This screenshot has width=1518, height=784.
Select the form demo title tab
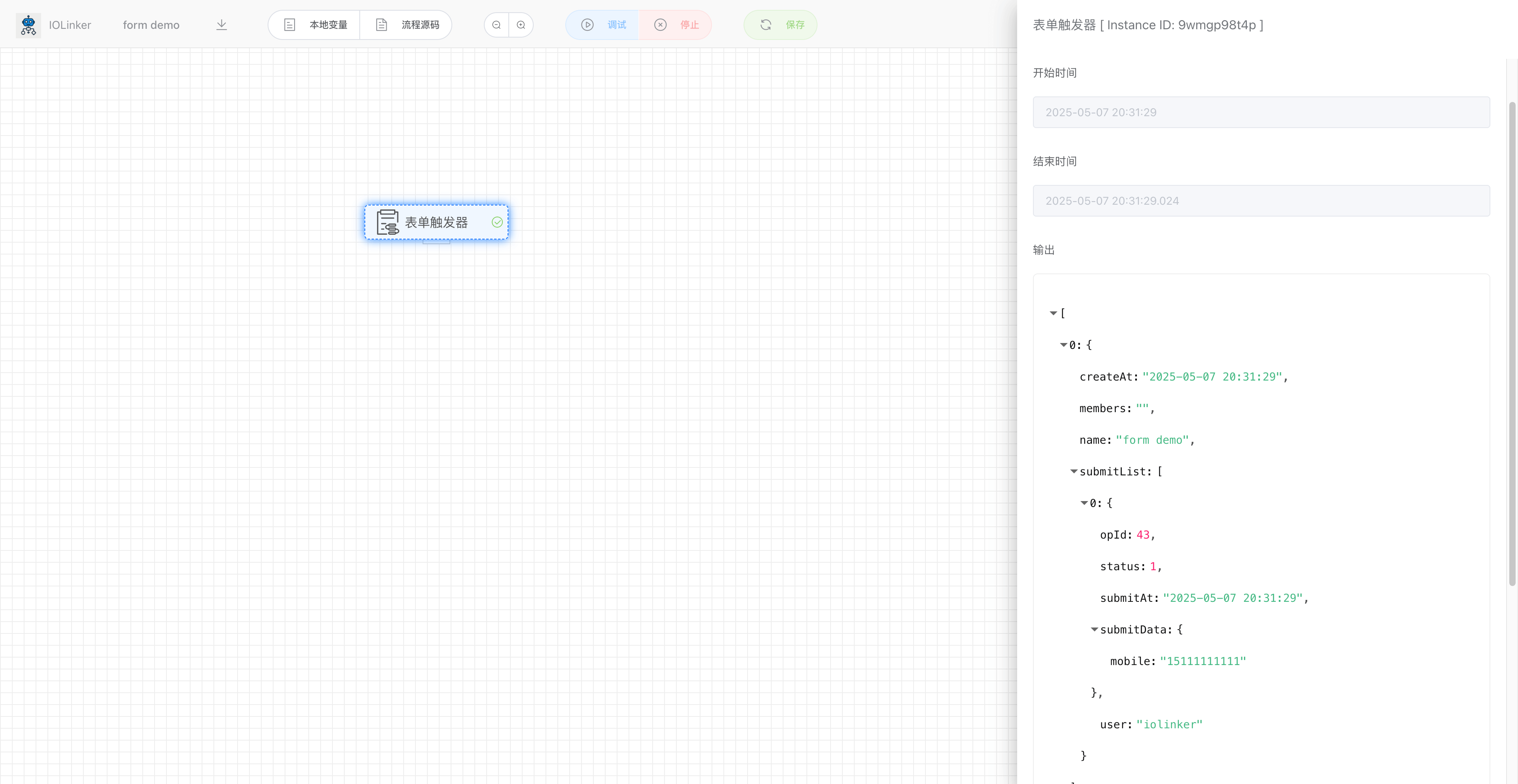click(x=151, y=25)
